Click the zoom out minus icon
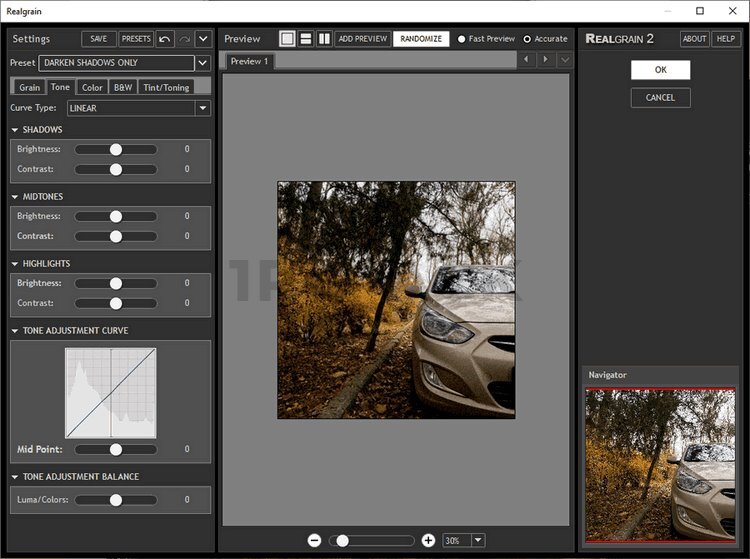 [x=314, y=540]
